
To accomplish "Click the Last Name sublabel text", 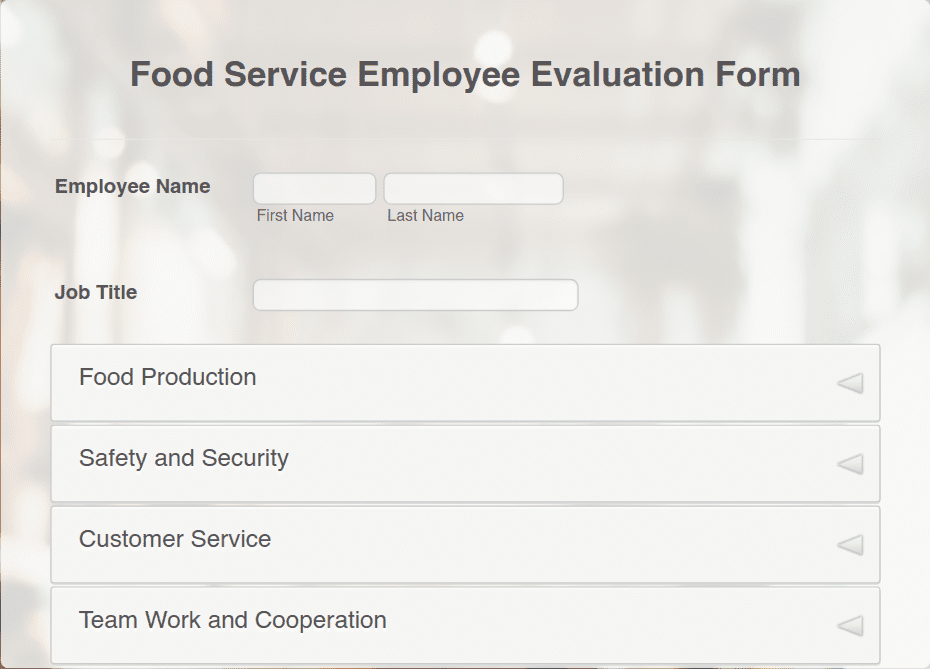I will 426,215.
